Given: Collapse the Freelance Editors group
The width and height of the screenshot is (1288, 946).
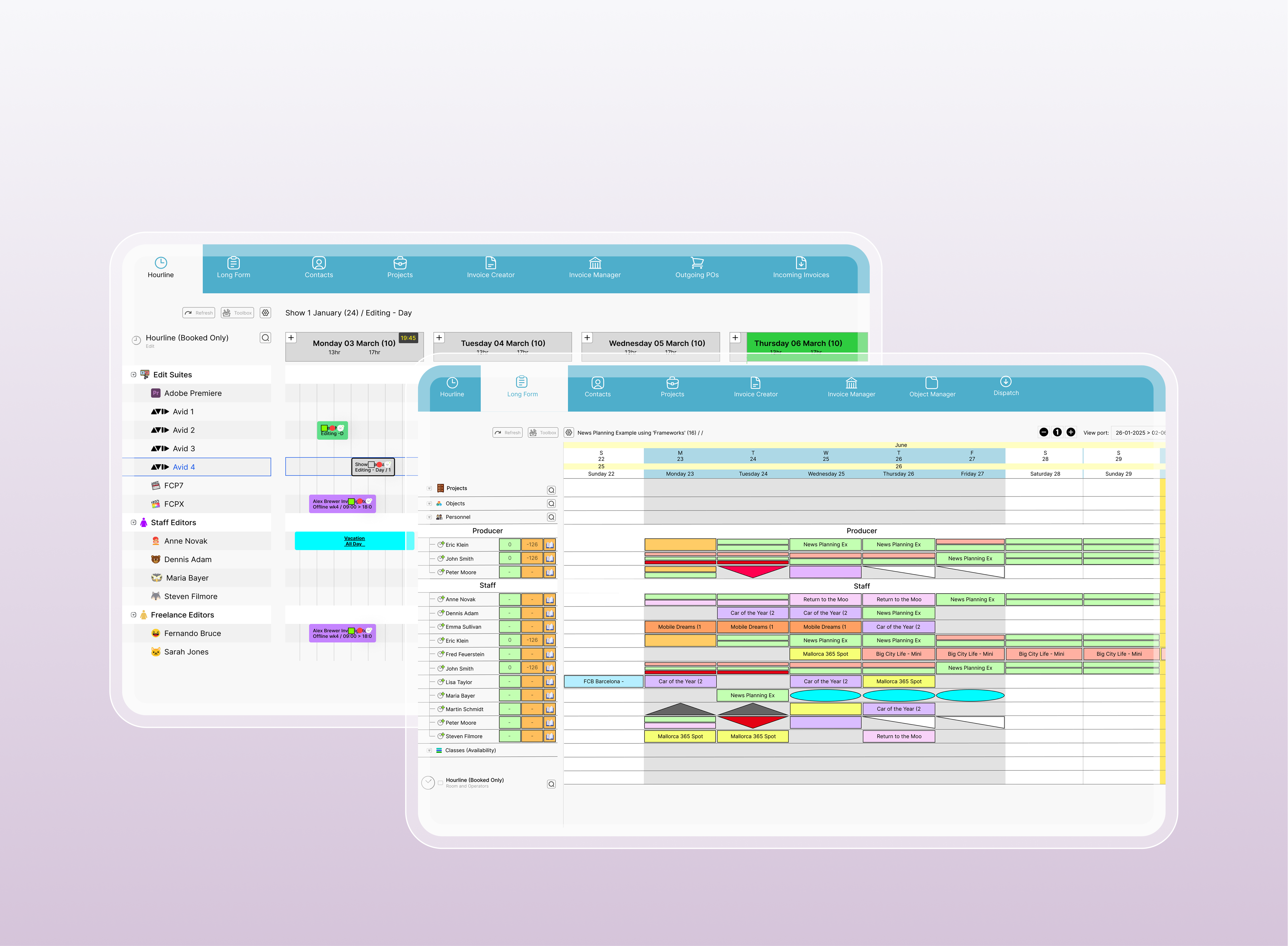Looking at the screenshot, I should [x=133, y=615].
